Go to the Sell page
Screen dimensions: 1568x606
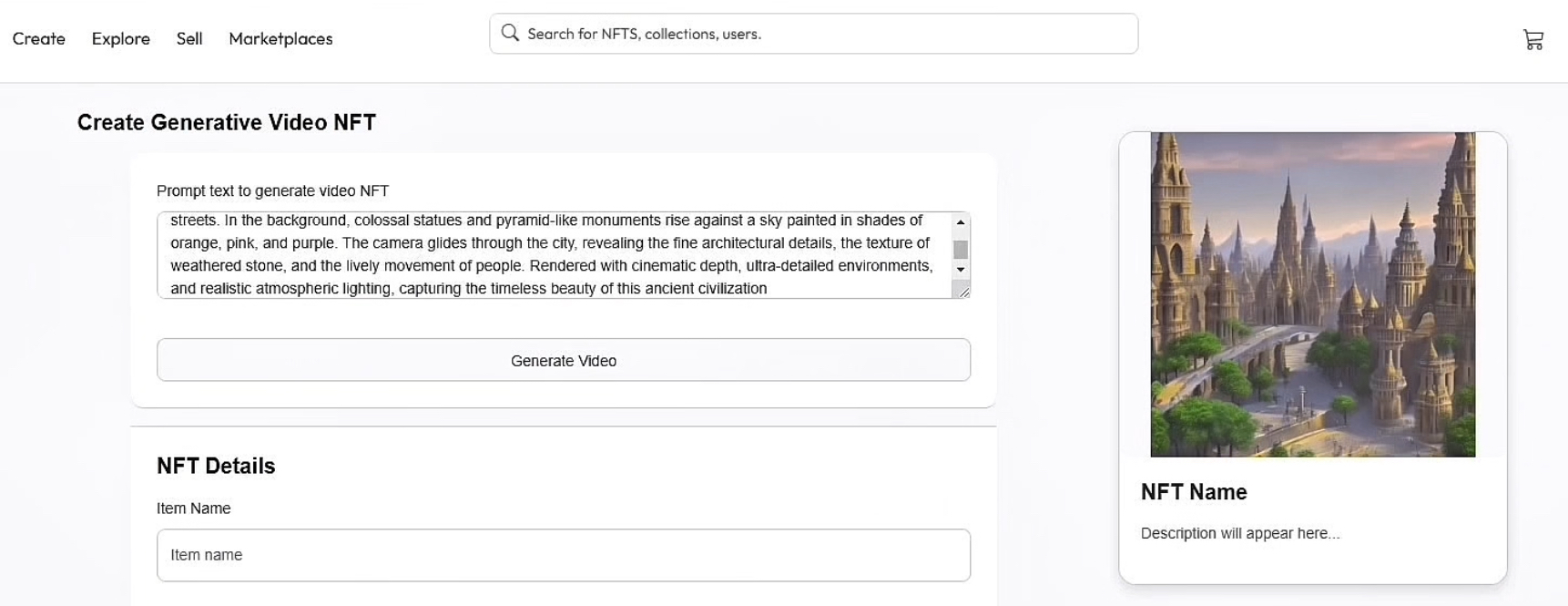click(x=189, y=38)
